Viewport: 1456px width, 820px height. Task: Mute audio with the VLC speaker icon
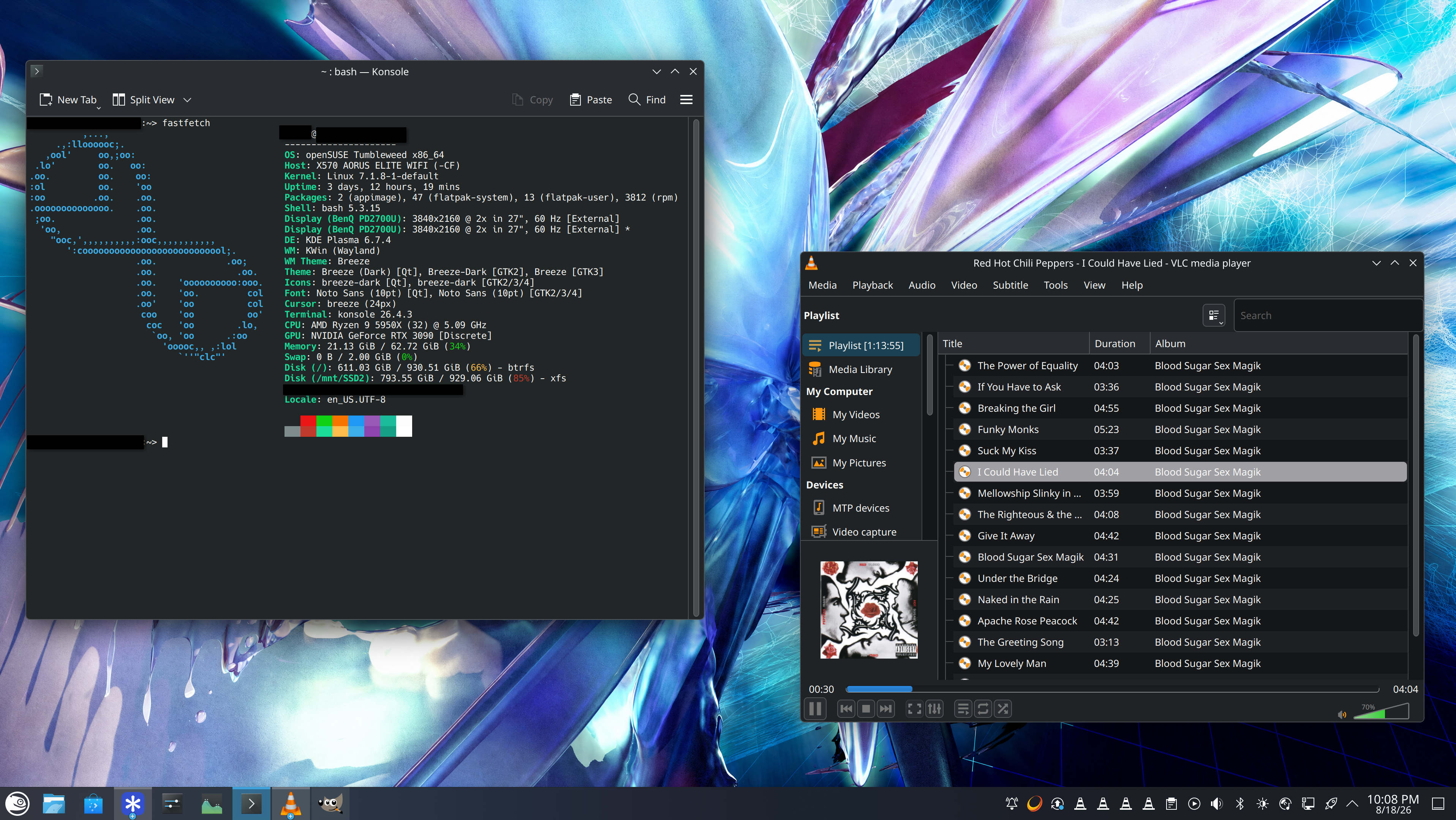(x=1342, y=715)
